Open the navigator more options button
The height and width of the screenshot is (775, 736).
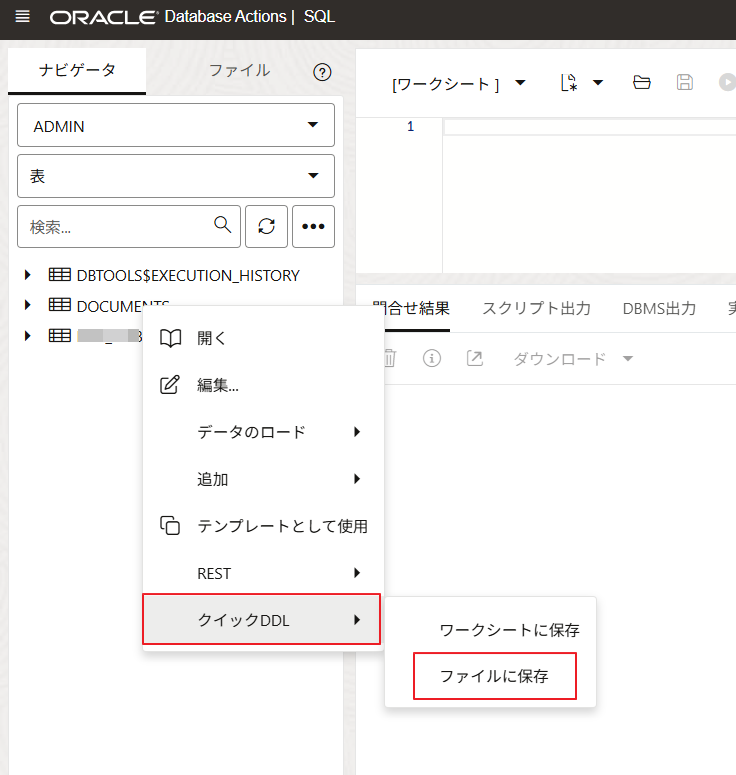click(313, 226)
